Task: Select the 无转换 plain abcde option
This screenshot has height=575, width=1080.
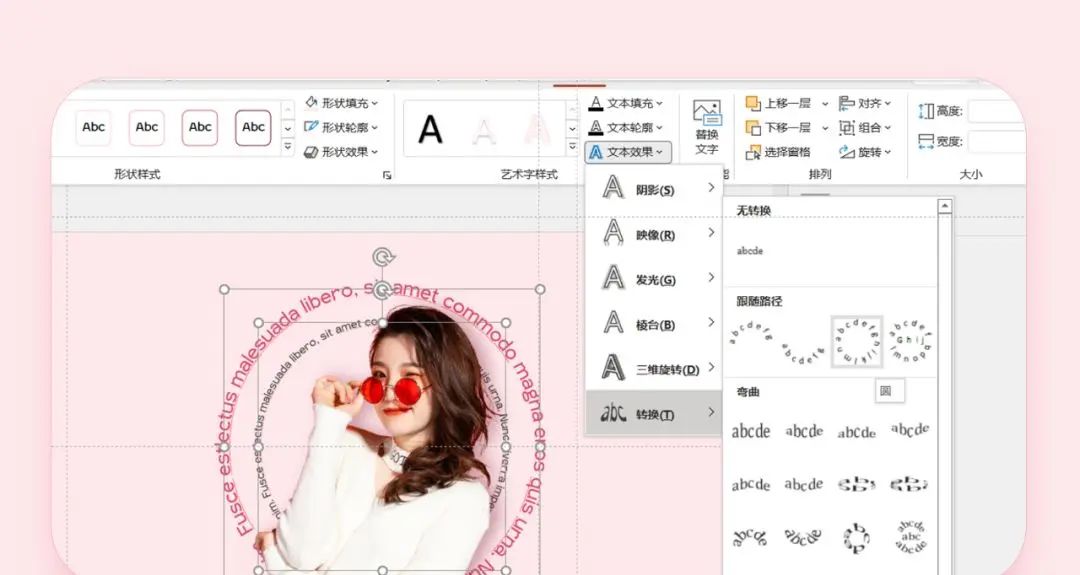Action: click(x=750, y=251)
